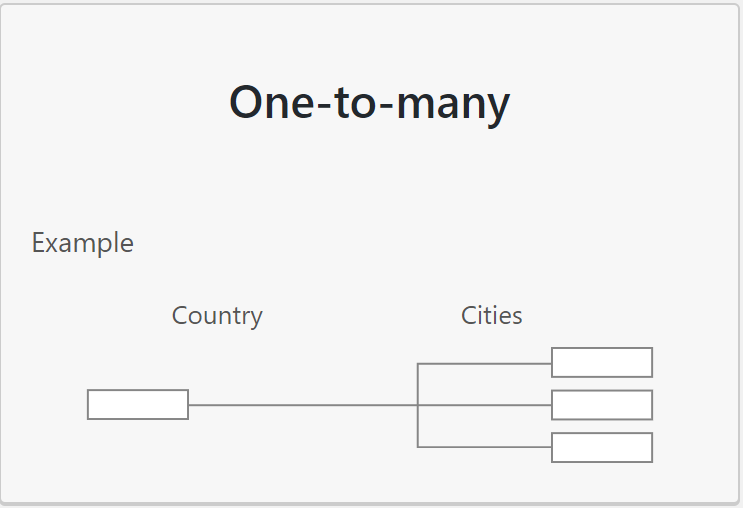
Task: Select the bottommost Cities rectangle
Action: point(602,447)
